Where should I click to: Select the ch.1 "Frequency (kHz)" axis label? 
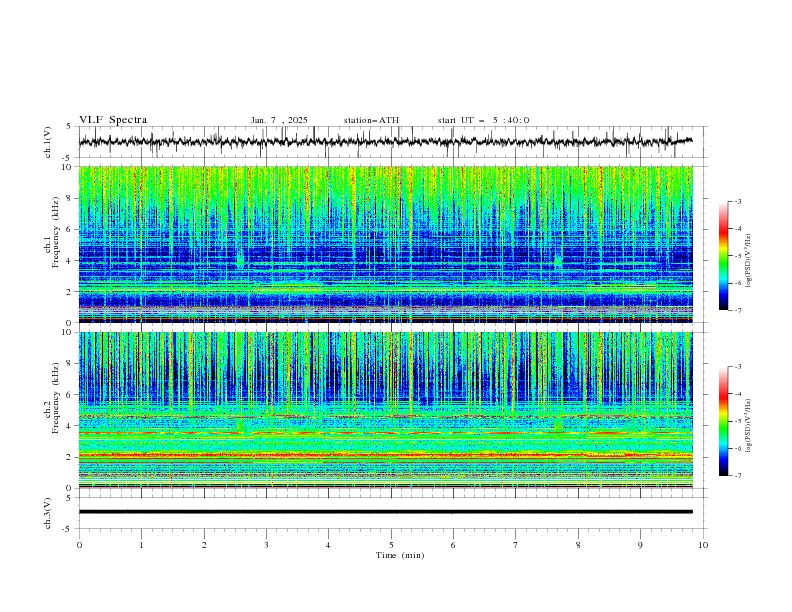coord(56,231)
